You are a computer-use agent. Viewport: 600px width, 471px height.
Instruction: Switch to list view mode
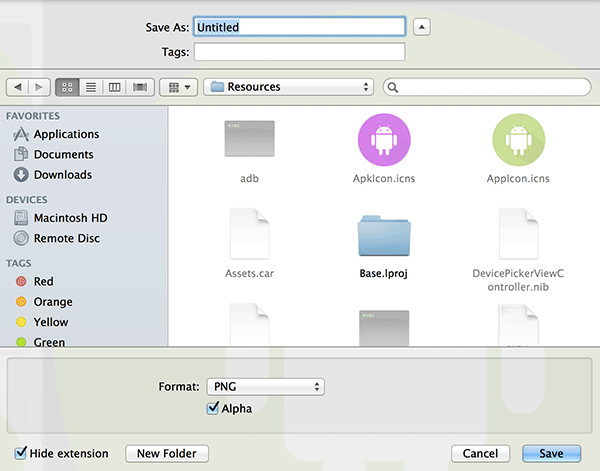click(91, 87)
